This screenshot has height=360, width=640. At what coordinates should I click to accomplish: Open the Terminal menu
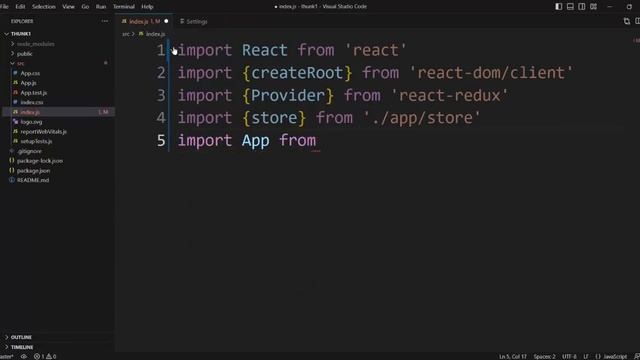(124, 7)
